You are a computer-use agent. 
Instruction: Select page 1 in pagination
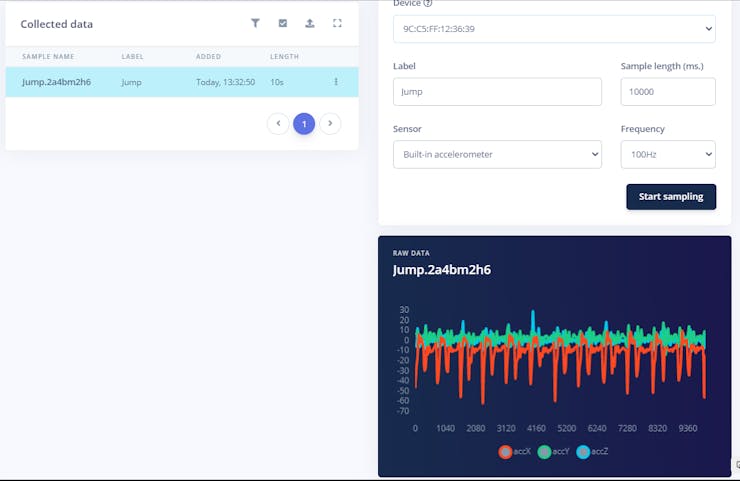[x=304, y=124]
